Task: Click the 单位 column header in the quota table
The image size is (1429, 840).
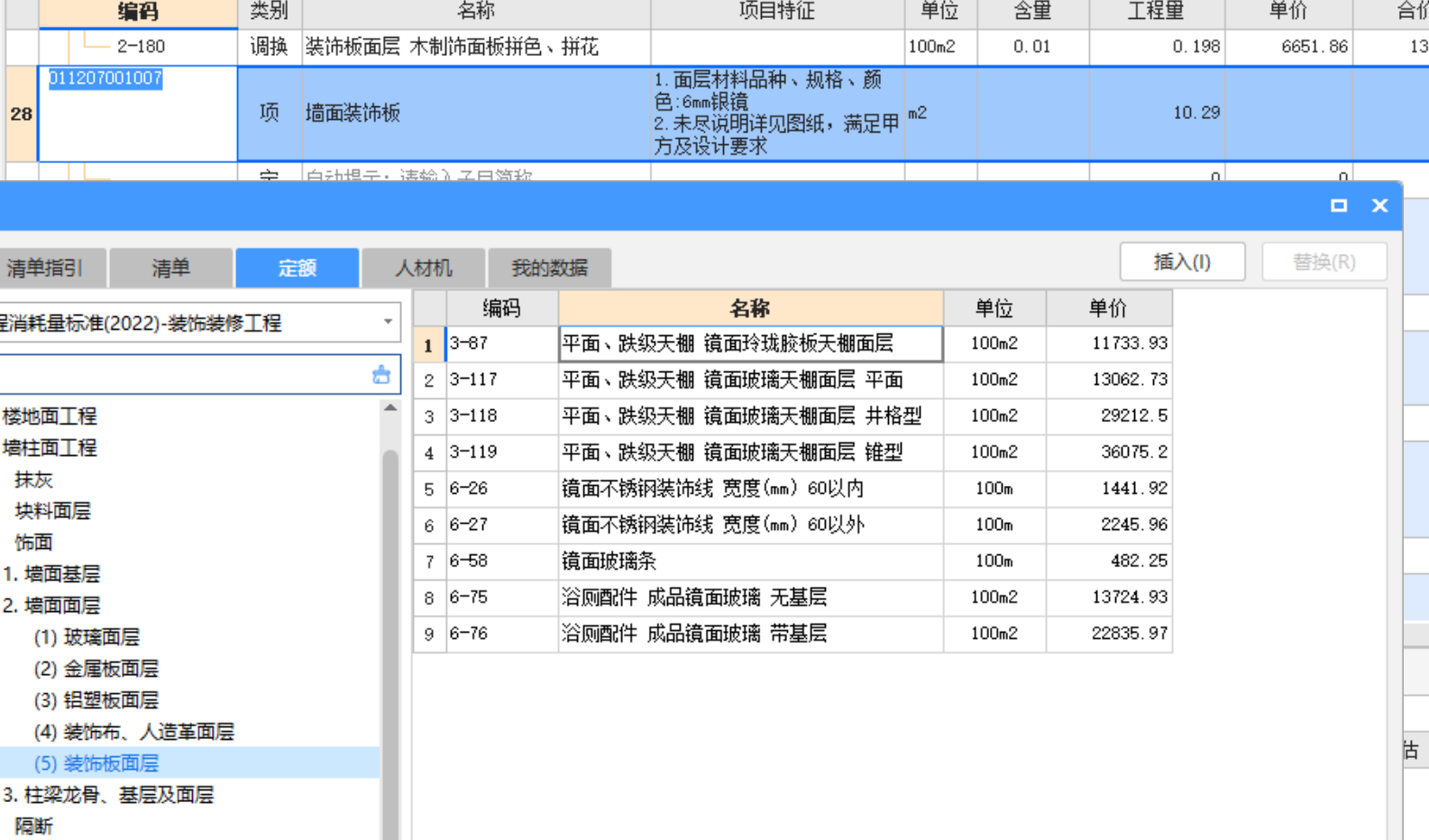Action: pyautogui.click(x=994, y=308)
